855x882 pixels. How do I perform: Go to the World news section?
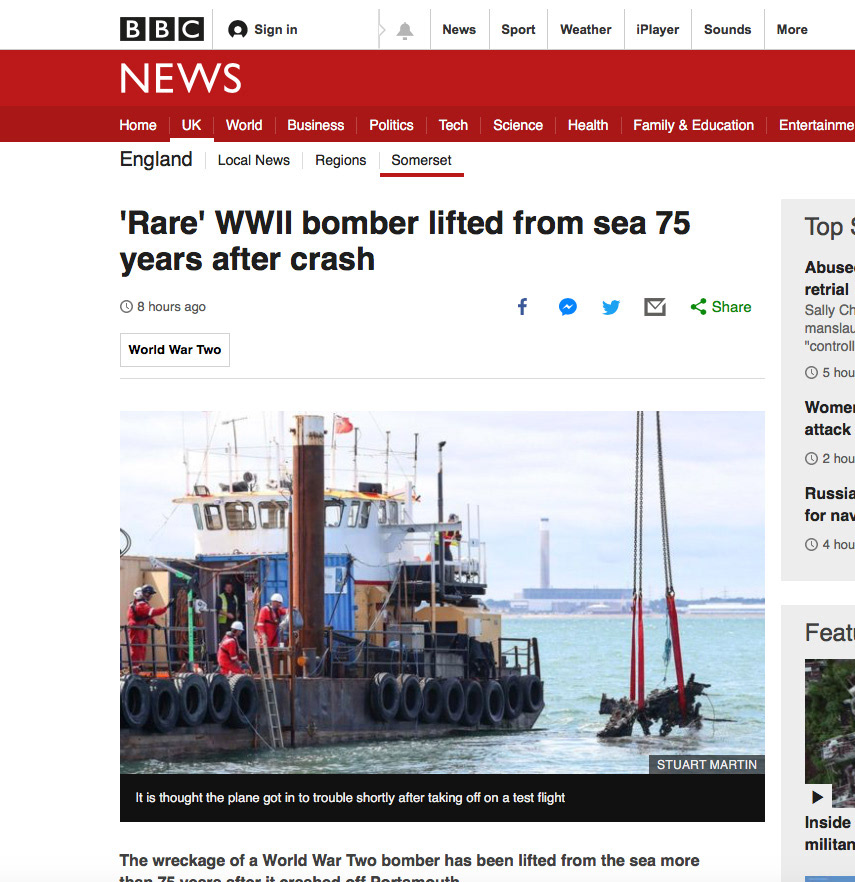click(244, 125)
